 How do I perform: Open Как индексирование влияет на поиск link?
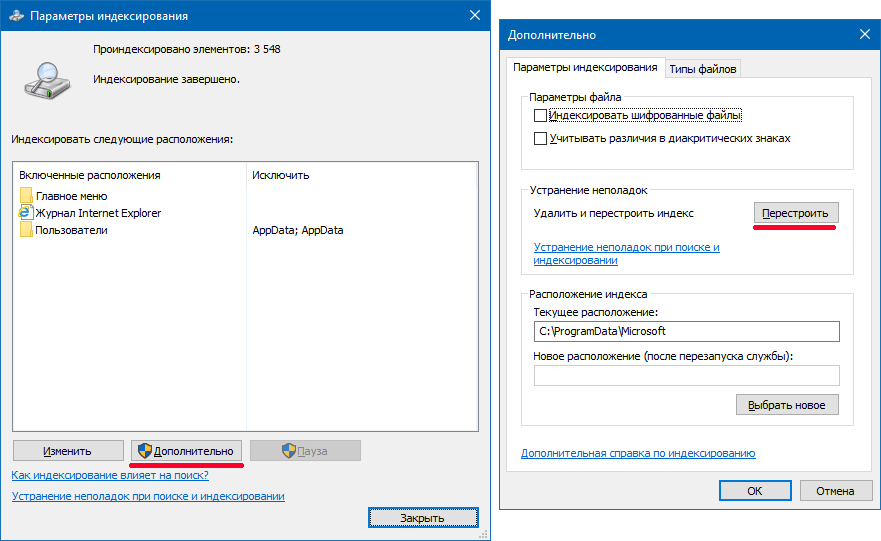110,475
